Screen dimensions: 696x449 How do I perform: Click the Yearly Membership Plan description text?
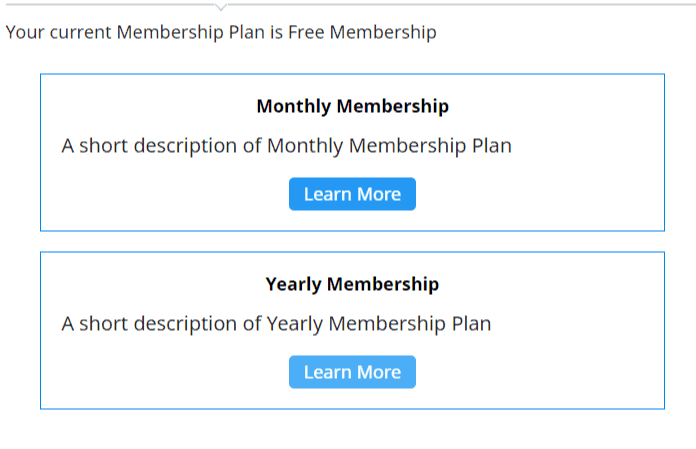point(276,324)
